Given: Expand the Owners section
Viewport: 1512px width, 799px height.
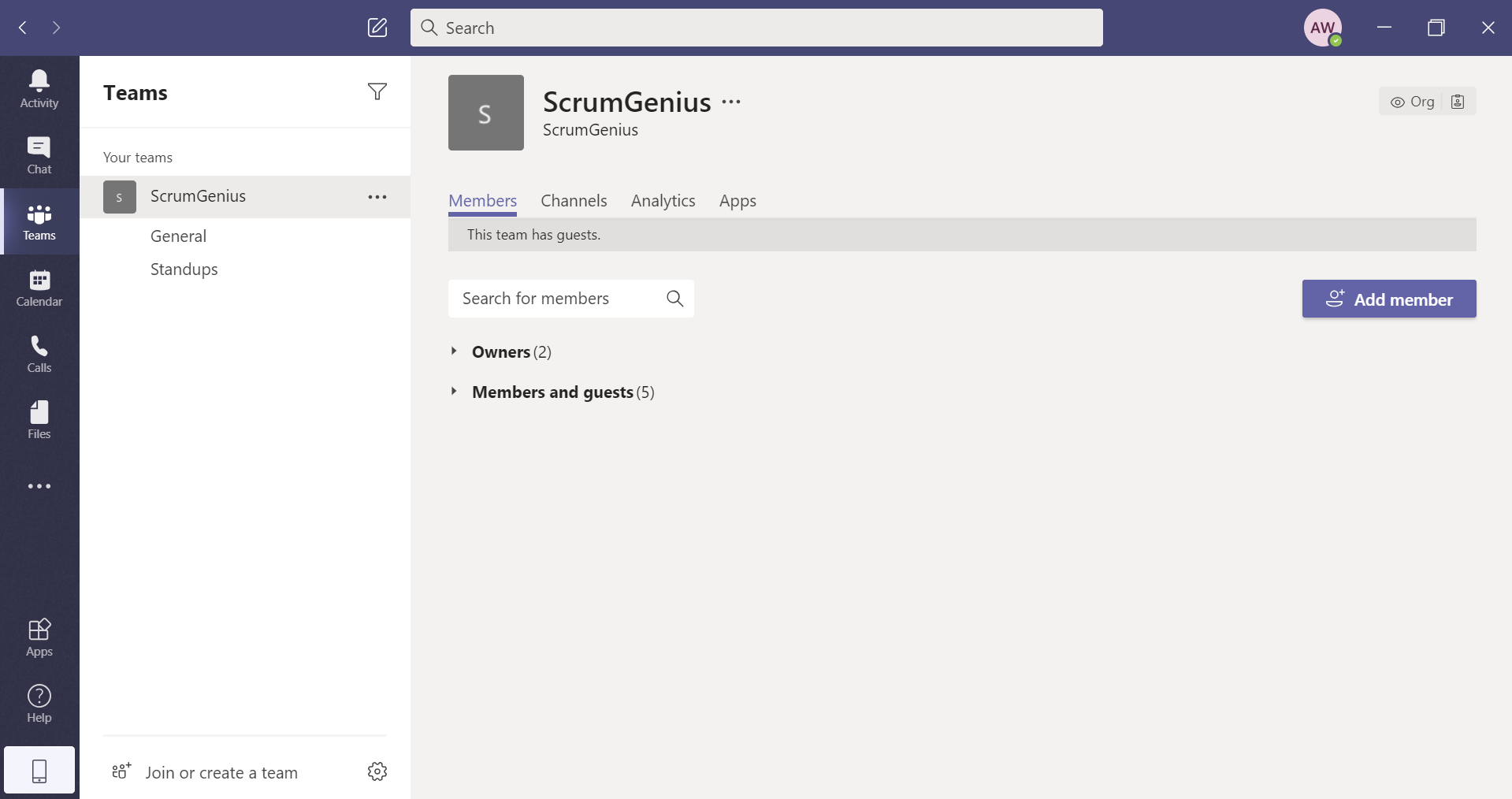Looking at the screenshot, I should tap(501, 351).
